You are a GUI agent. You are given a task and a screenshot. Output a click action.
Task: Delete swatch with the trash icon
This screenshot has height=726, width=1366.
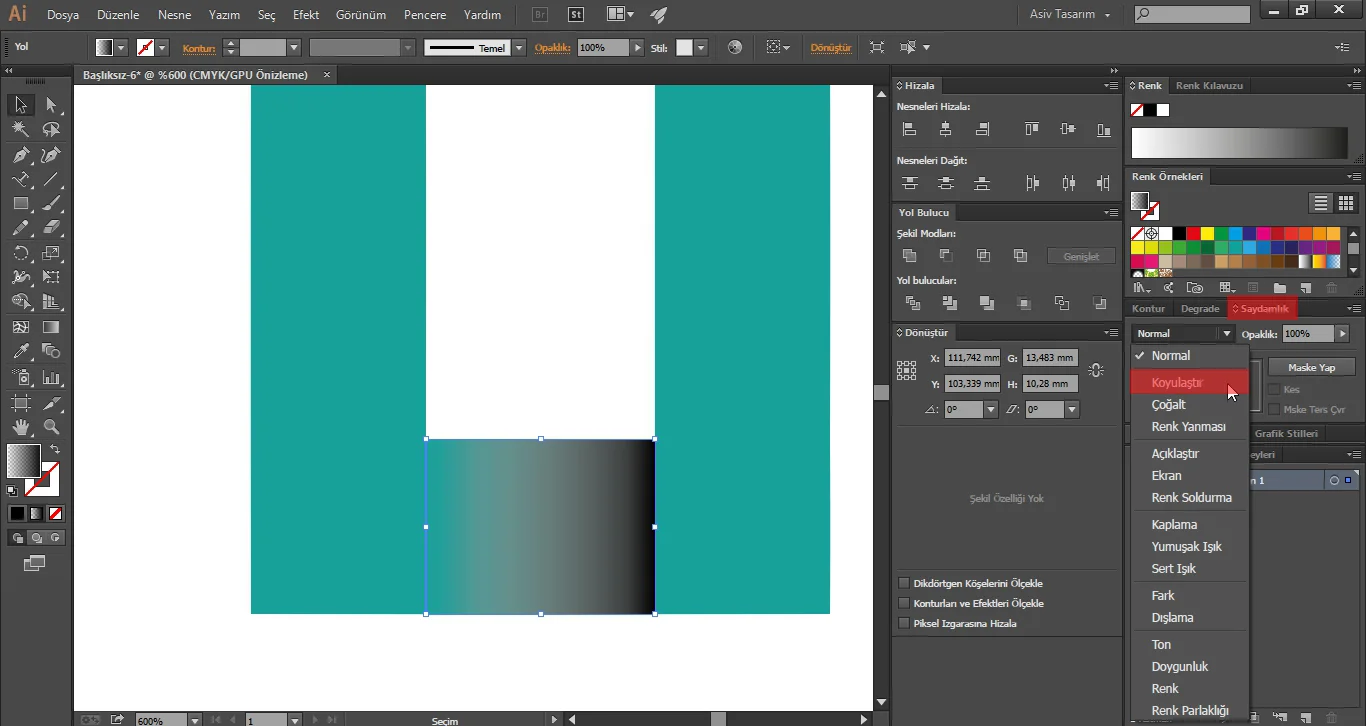[x=1333, y=288]
